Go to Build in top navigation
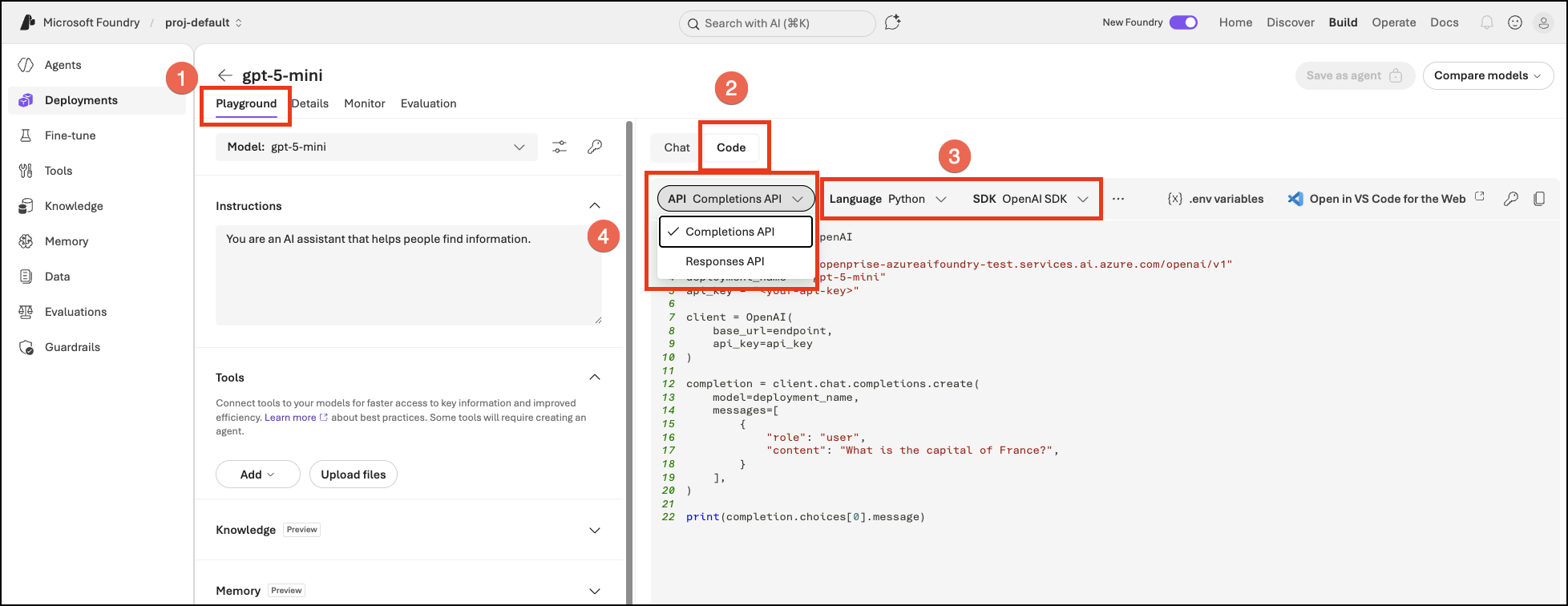This screenshot has height=606, width=1568. pyautogui.click(x=1344, y=22)
